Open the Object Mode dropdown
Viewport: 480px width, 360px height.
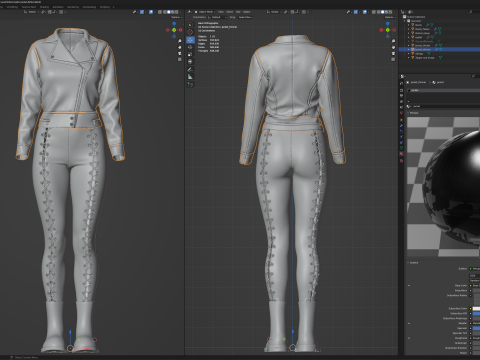point(204,12)
